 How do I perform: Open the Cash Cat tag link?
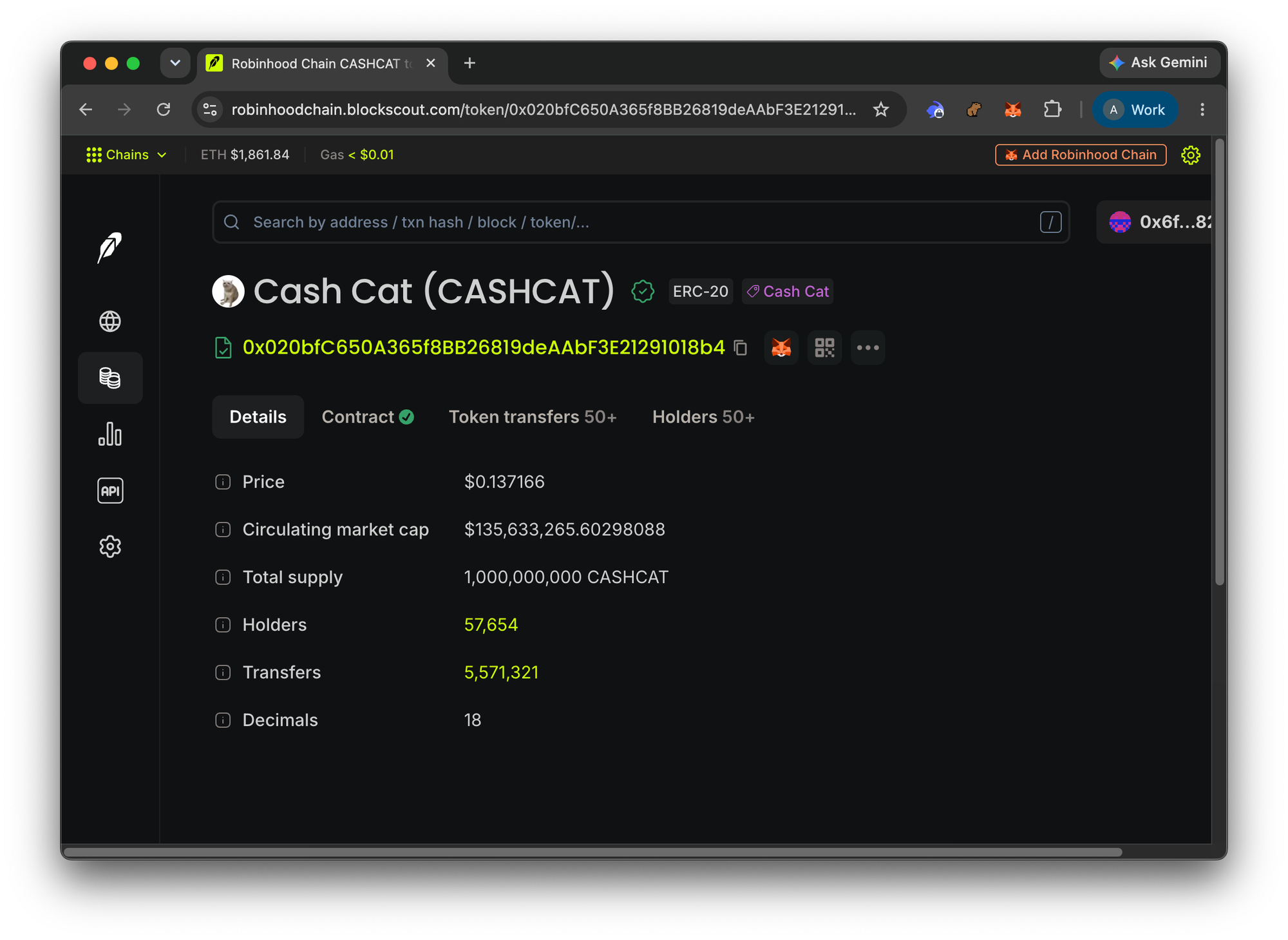point(788,291)
